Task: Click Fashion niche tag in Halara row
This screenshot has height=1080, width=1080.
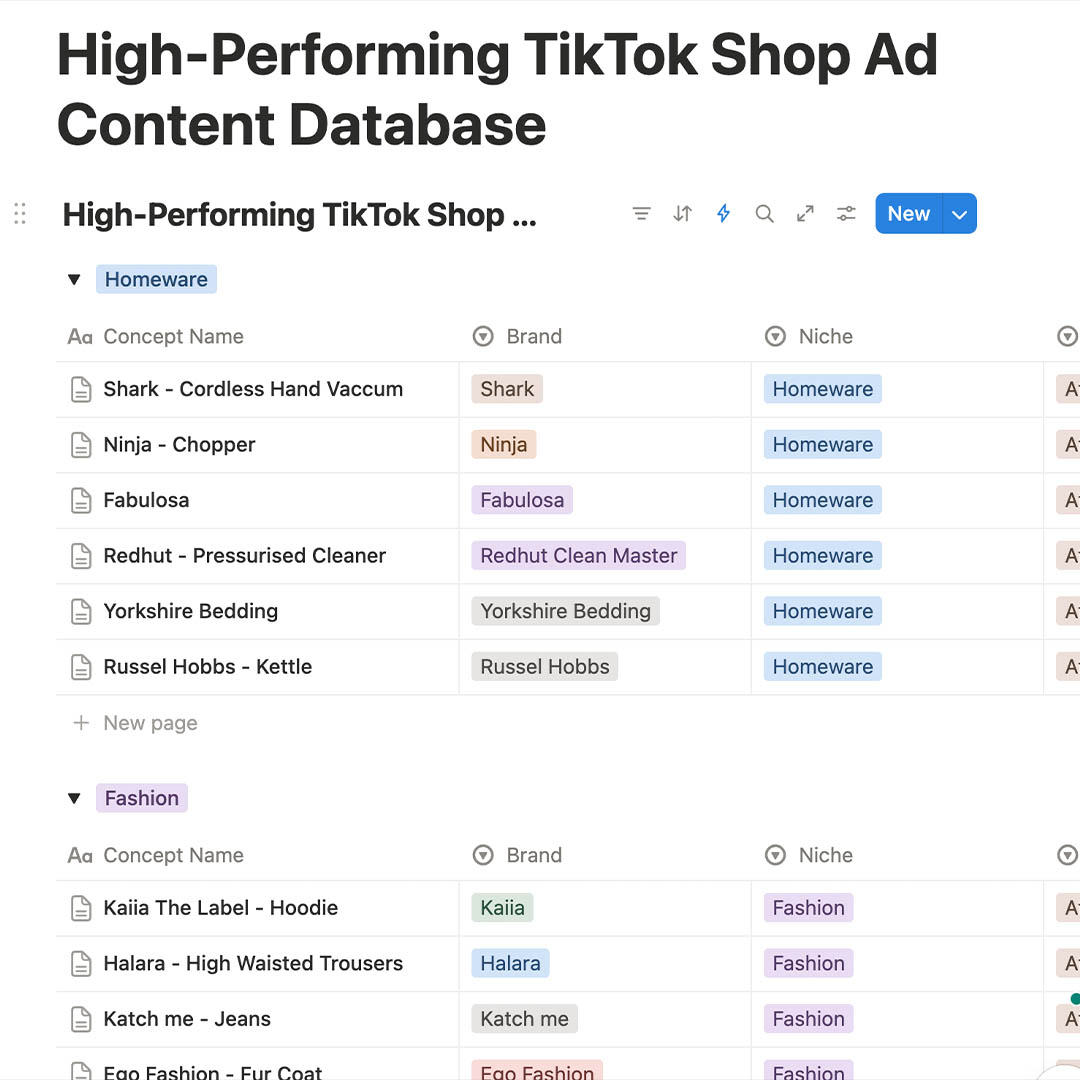Action: [x=809, y=964]
